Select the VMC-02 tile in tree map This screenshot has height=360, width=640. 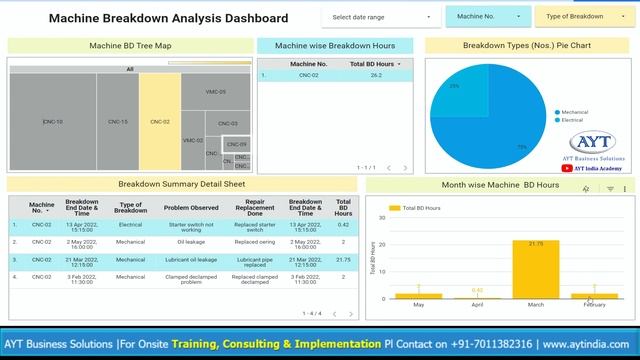pyautogui.click(x=193, y=140)
